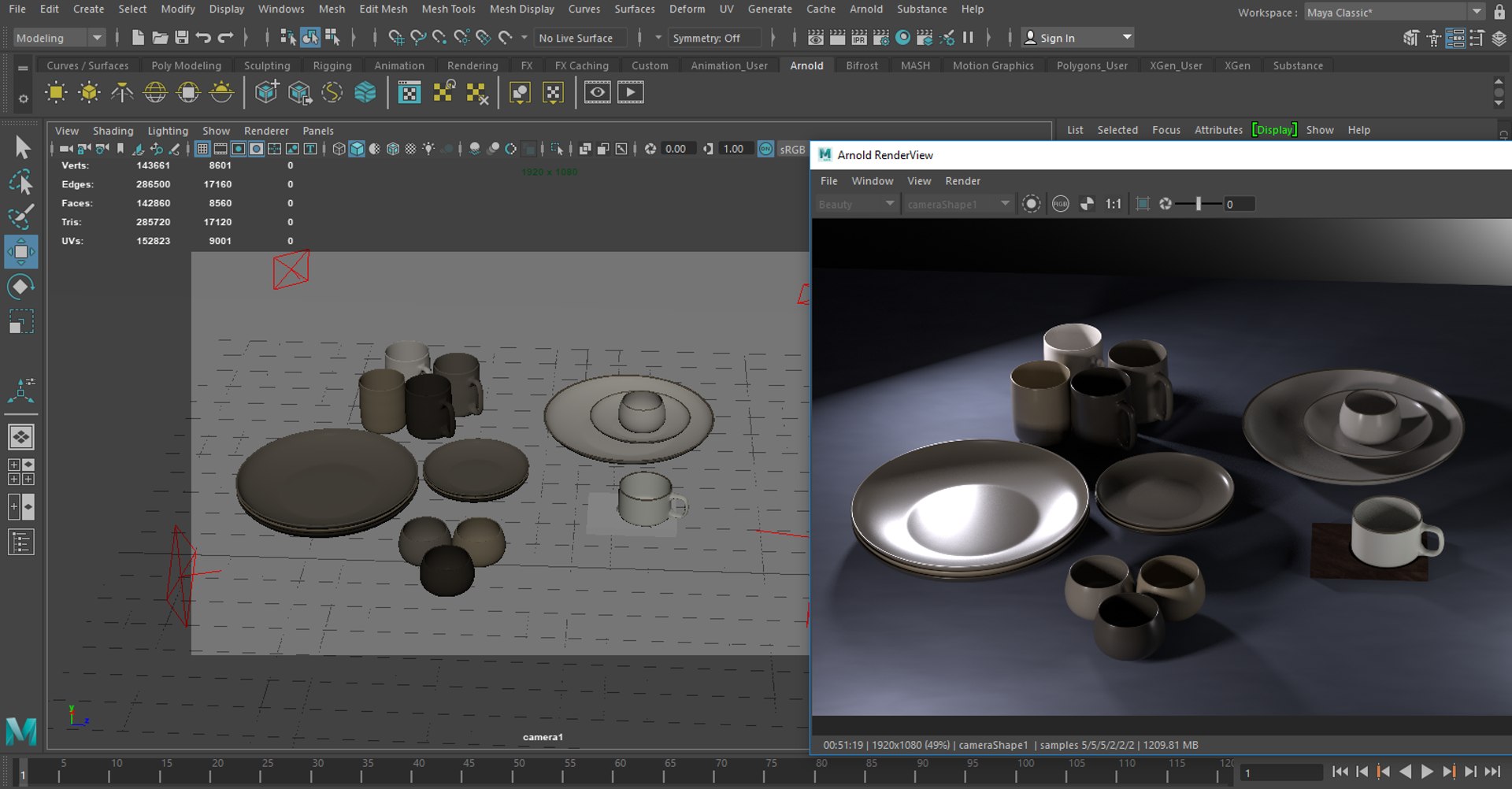The height and width of the screenshot is (789, 1512).
Task: Create Arnold Skydome light
Action: [155, 93]
